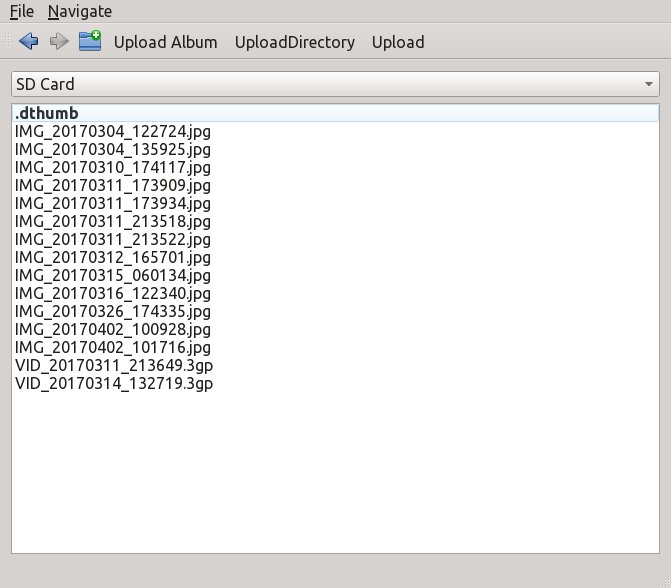671x588 pixels.
Task: Go back with the blue arrow
Action: click(29, 42)
